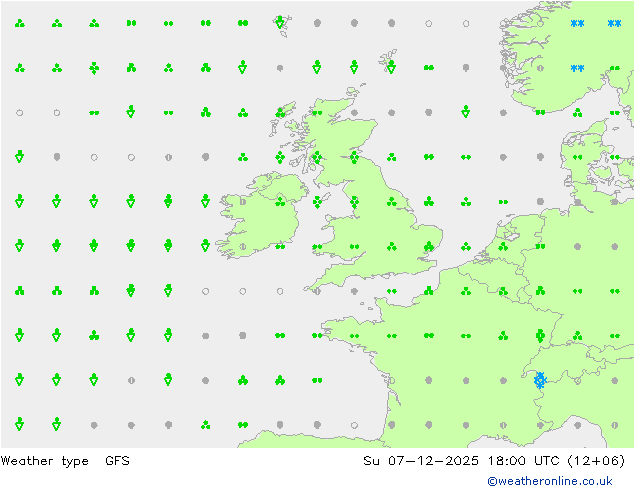Image resolution: width=634 pixels, height=490 pixels.
Task: Click the forecast offset "(12+06)"
Action: [596, 461]
